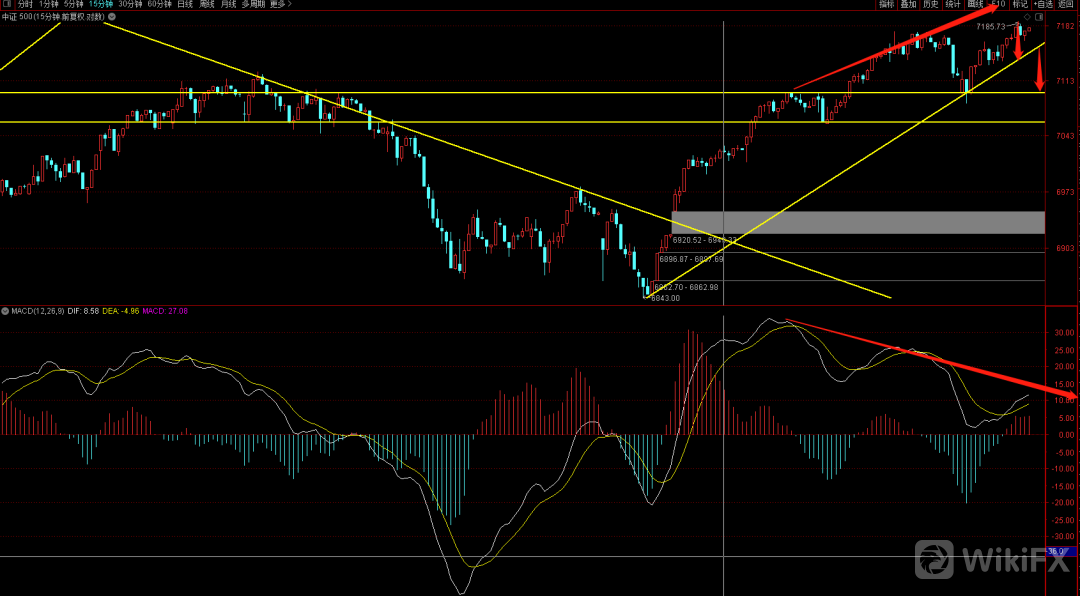Expand the 更多 periods menu

[282, 5]
